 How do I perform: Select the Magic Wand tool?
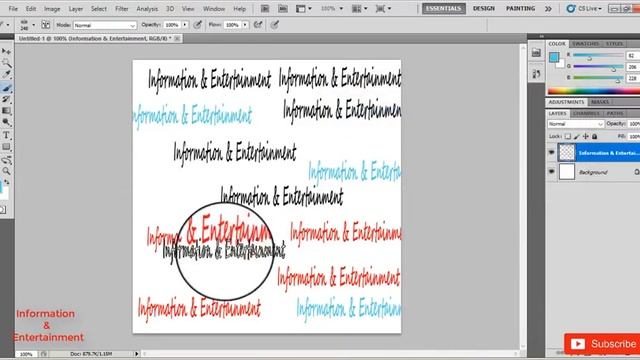(6, 62)
